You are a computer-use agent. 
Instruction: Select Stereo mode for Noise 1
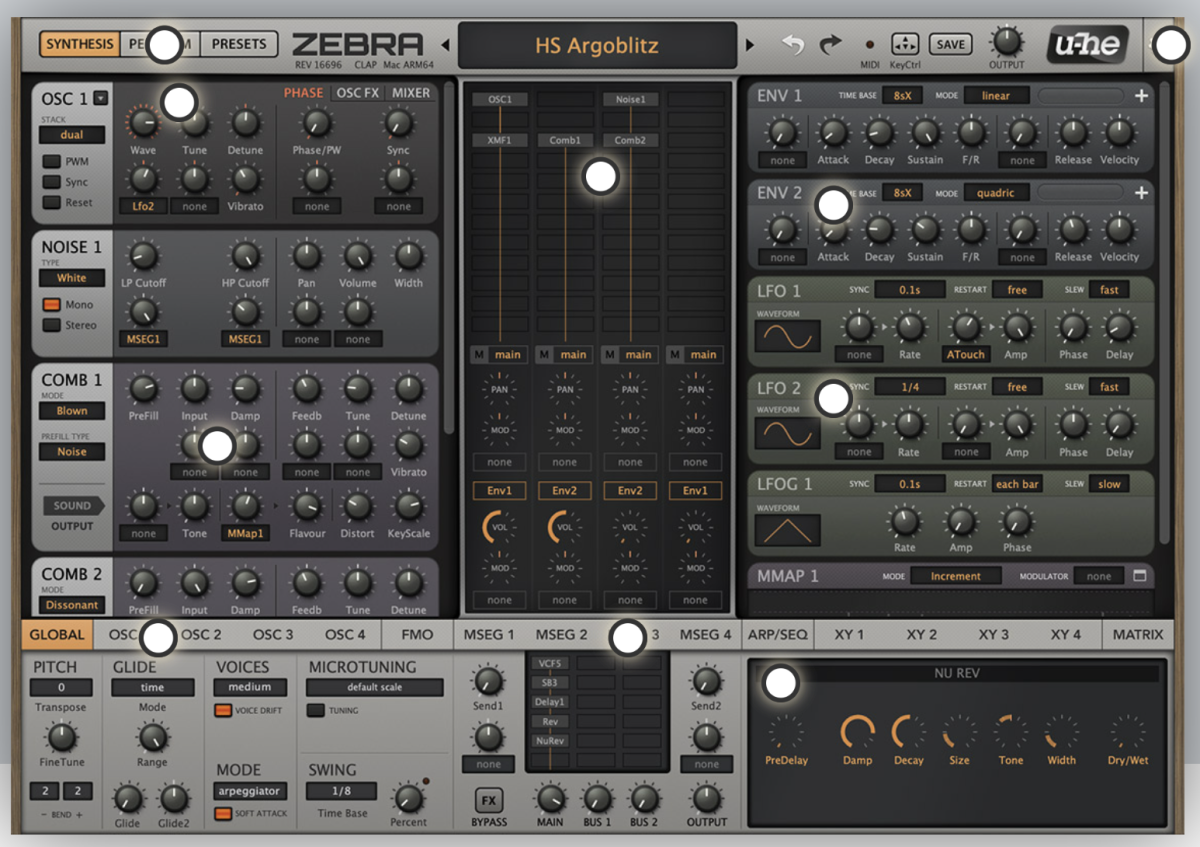50,325
